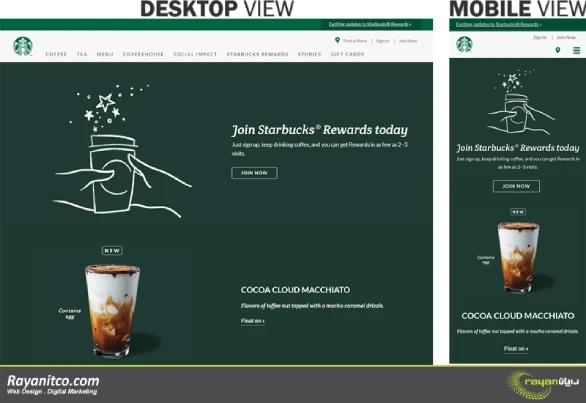Click the Starbucks logo in desktop view
Image resolution: width=586 pixels, height=403 pixels.
click(x=23, y=46)
